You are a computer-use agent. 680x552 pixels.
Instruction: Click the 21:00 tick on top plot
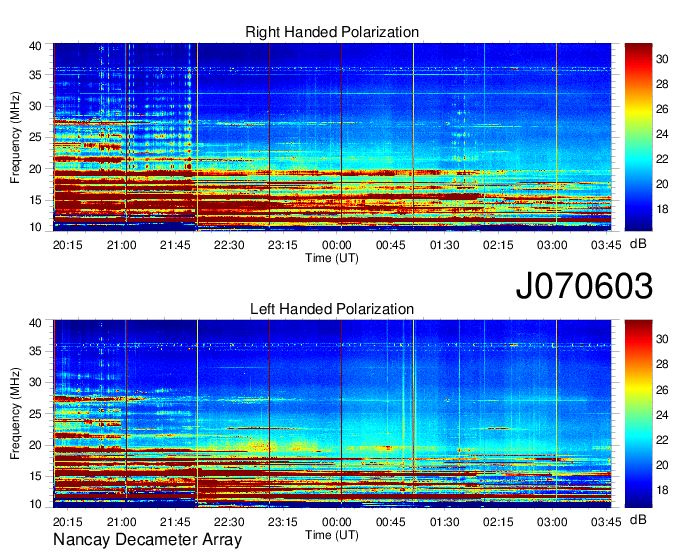121,245
